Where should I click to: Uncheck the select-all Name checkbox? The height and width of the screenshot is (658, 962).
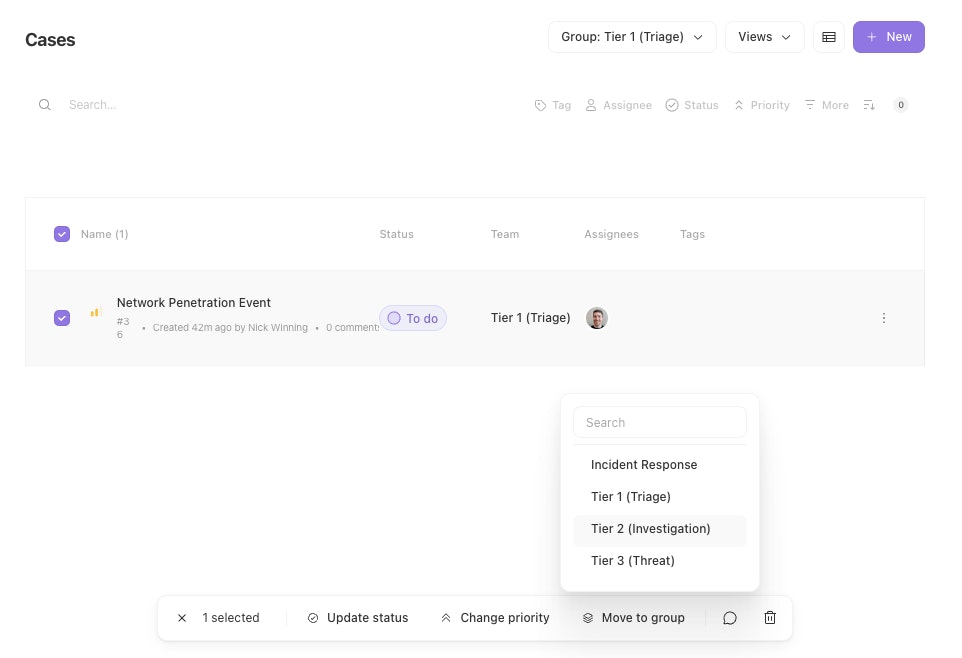tap(62, 234)
